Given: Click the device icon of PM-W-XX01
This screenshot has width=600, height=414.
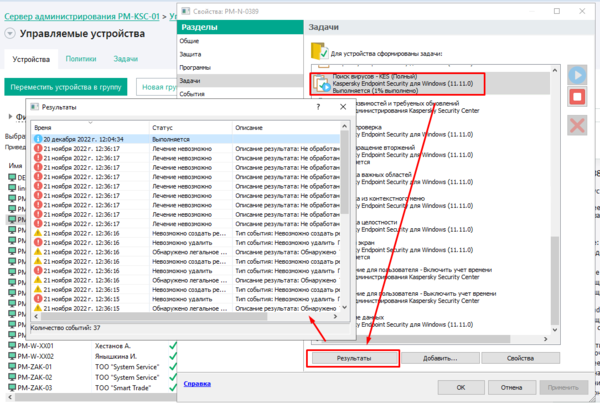Looking at the screenshot, I should 12,346.
